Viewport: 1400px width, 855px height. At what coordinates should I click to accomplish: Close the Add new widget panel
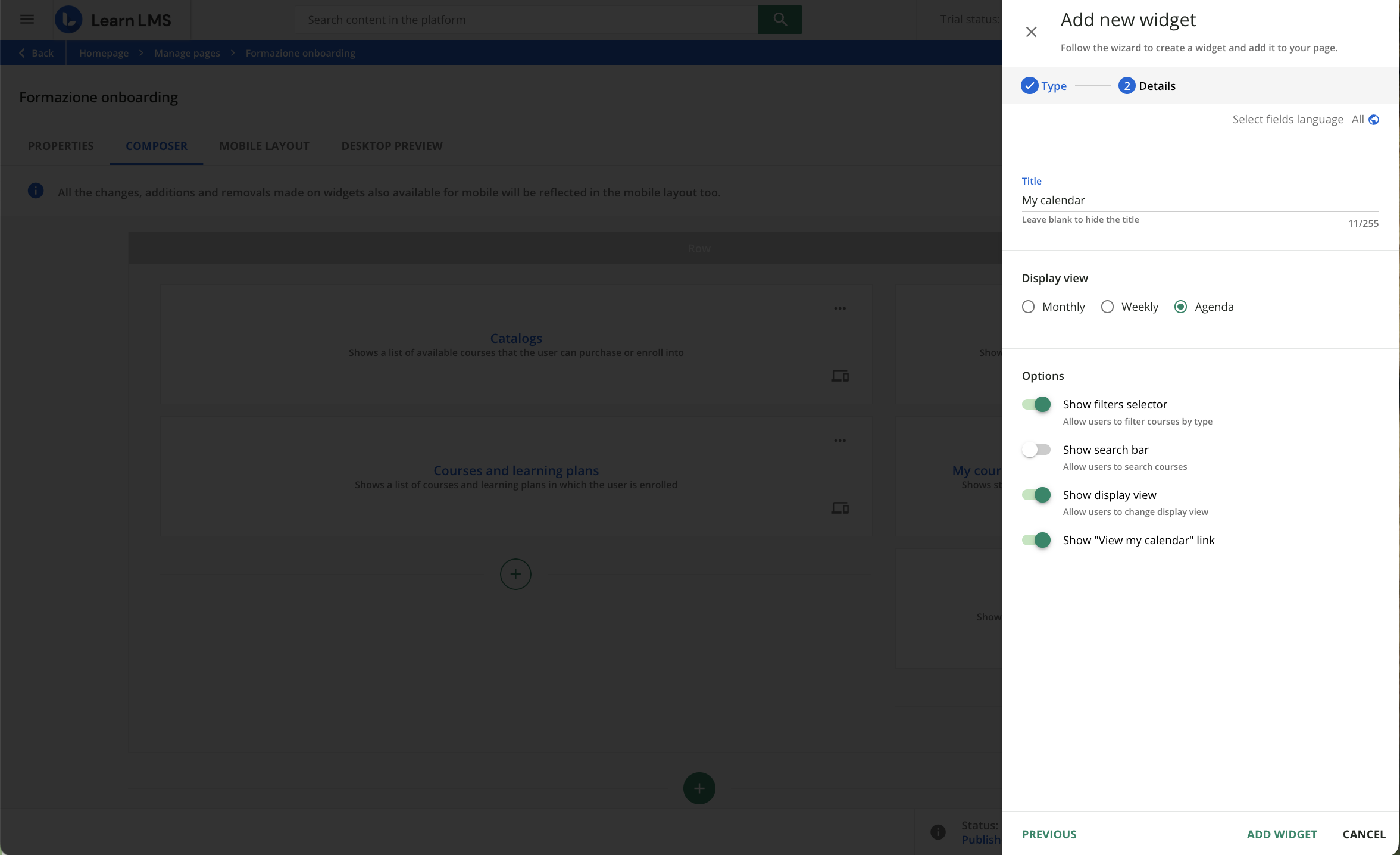tap(1031, 32)
